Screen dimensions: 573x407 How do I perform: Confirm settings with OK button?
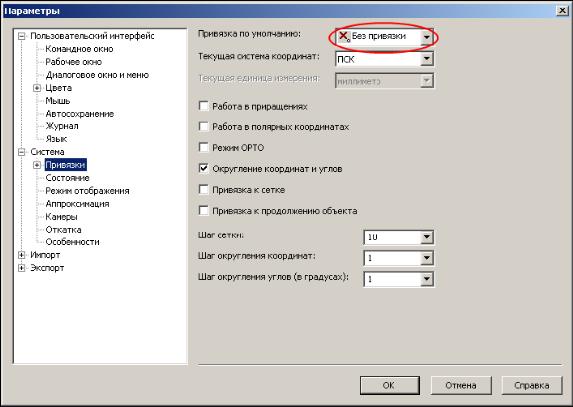(x=390, y=385)
